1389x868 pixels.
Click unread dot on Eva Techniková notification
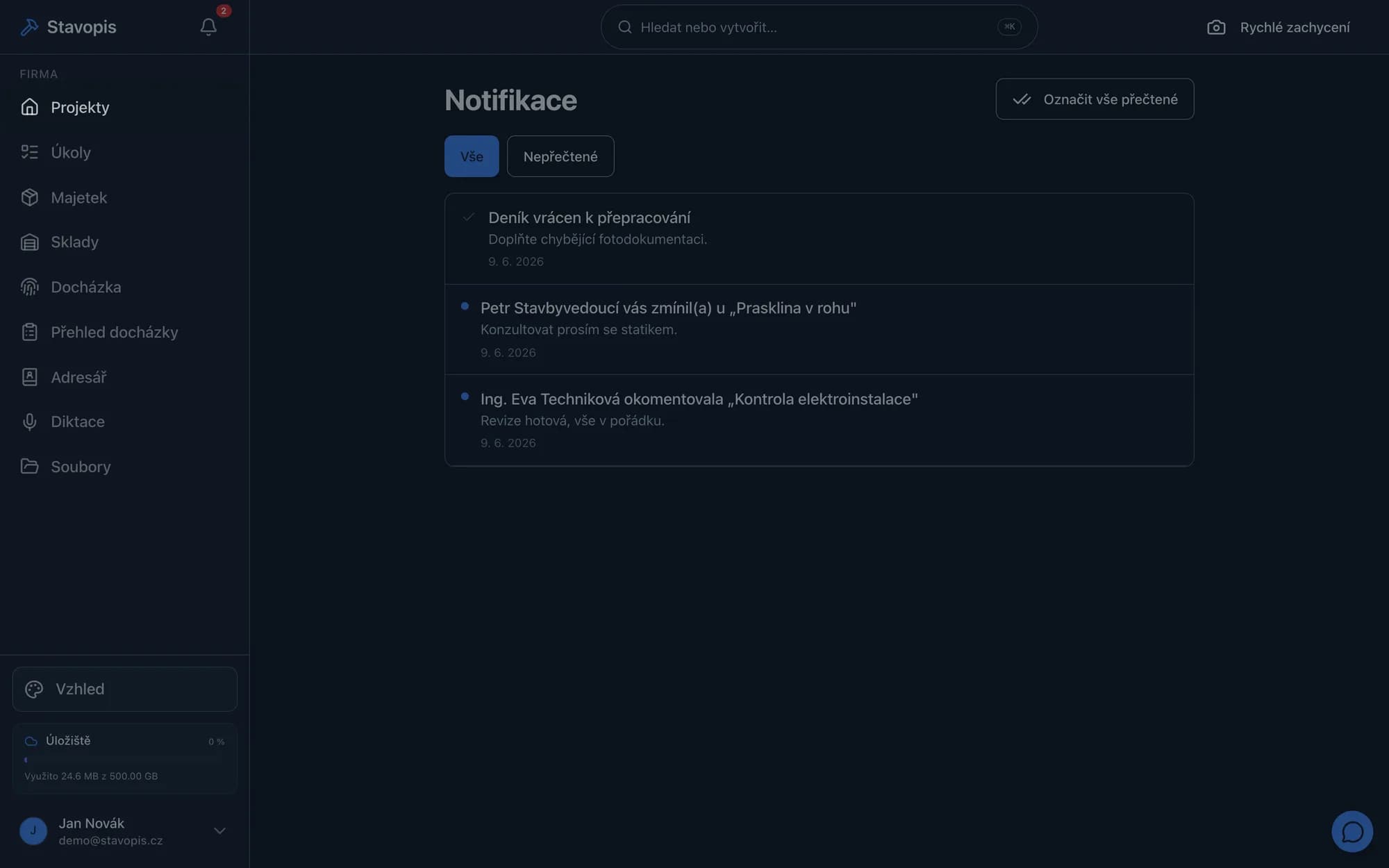point(465,397)
